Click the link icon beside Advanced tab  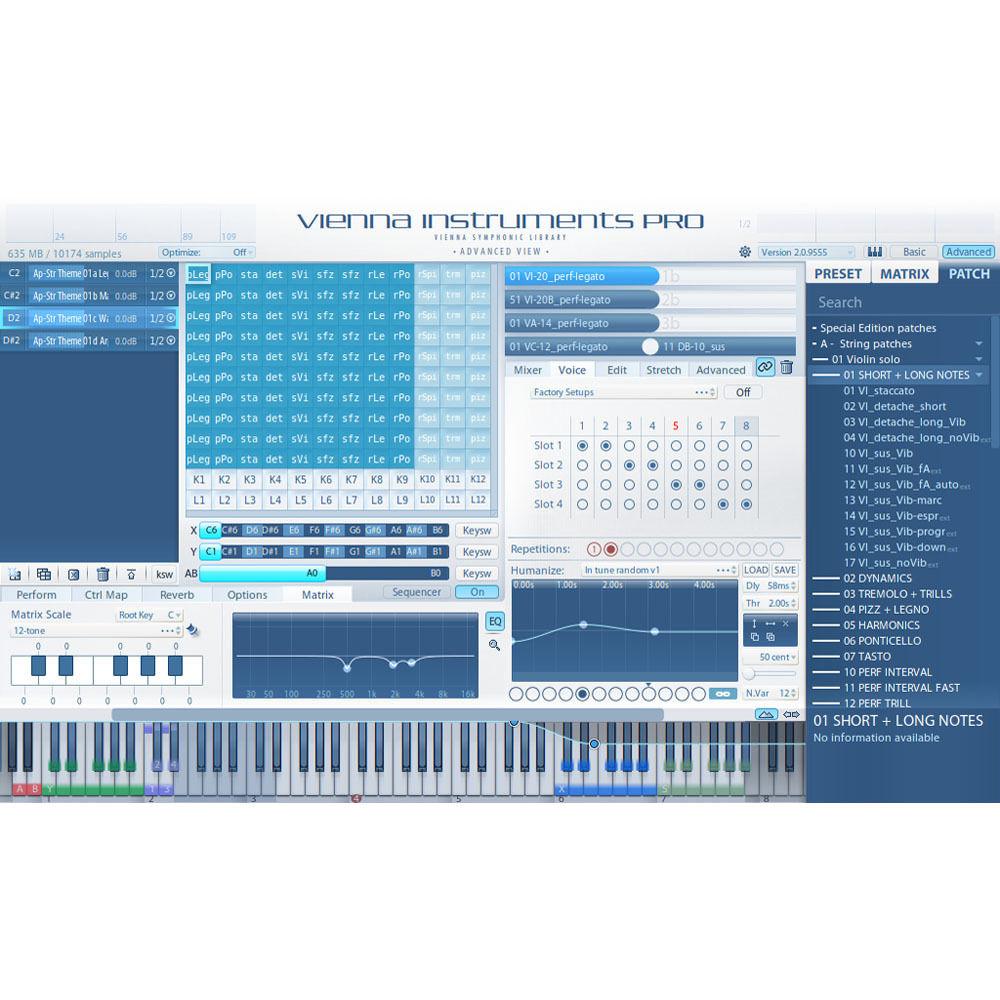[765, 368]
